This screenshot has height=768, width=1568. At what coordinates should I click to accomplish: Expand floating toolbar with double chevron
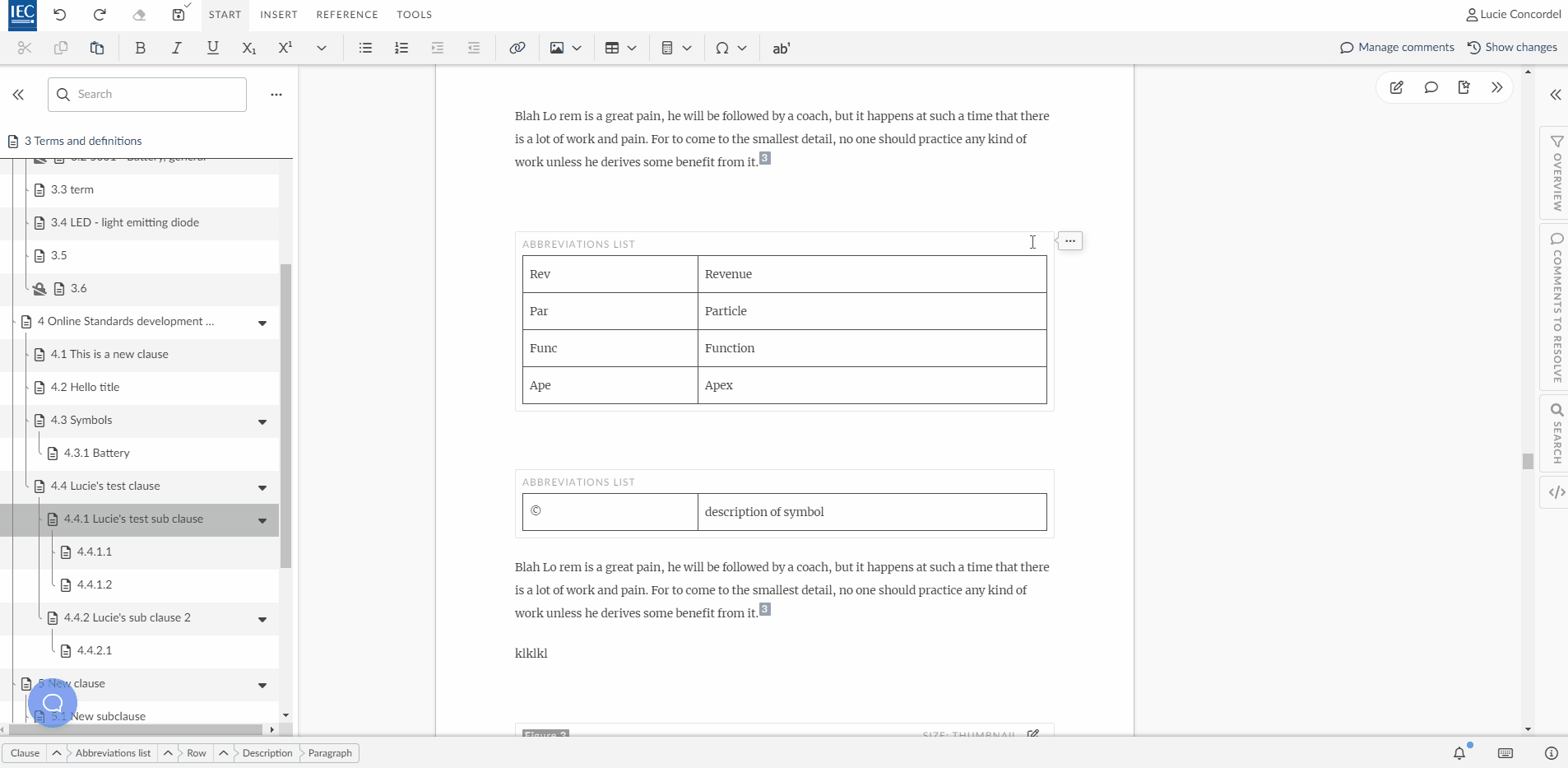point(1496,87)
